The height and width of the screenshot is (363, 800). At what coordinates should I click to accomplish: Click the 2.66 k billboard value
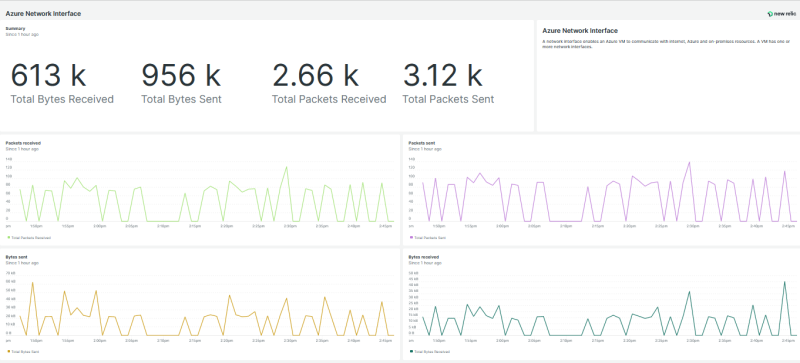[x=315, y=75]
